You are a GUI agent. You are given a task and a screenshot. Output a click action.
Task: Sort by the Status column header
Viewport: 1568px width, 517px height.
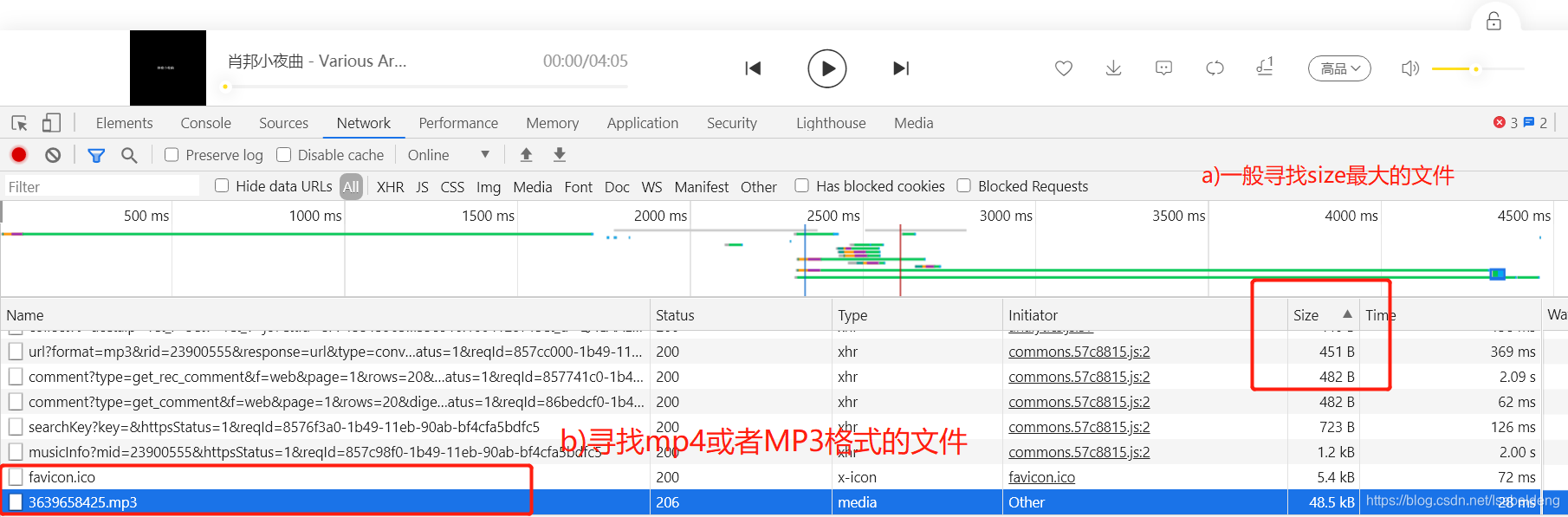click(x=741, y=315)
